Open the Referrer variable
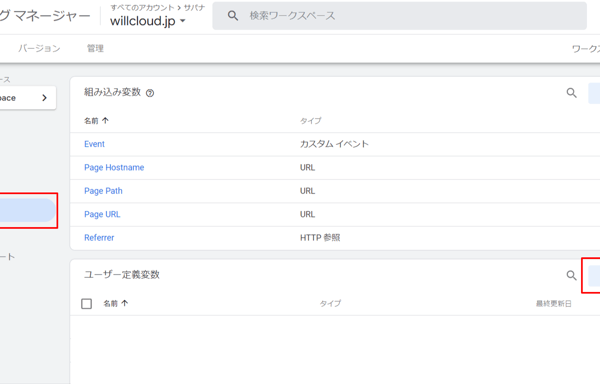The image size is (600, 384). point(99,238)
